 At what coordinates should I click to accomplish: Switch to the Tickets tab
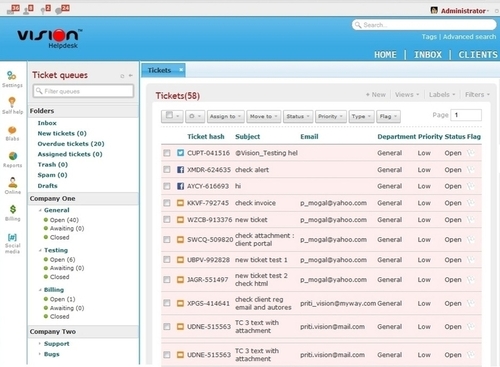coord(159,70)
